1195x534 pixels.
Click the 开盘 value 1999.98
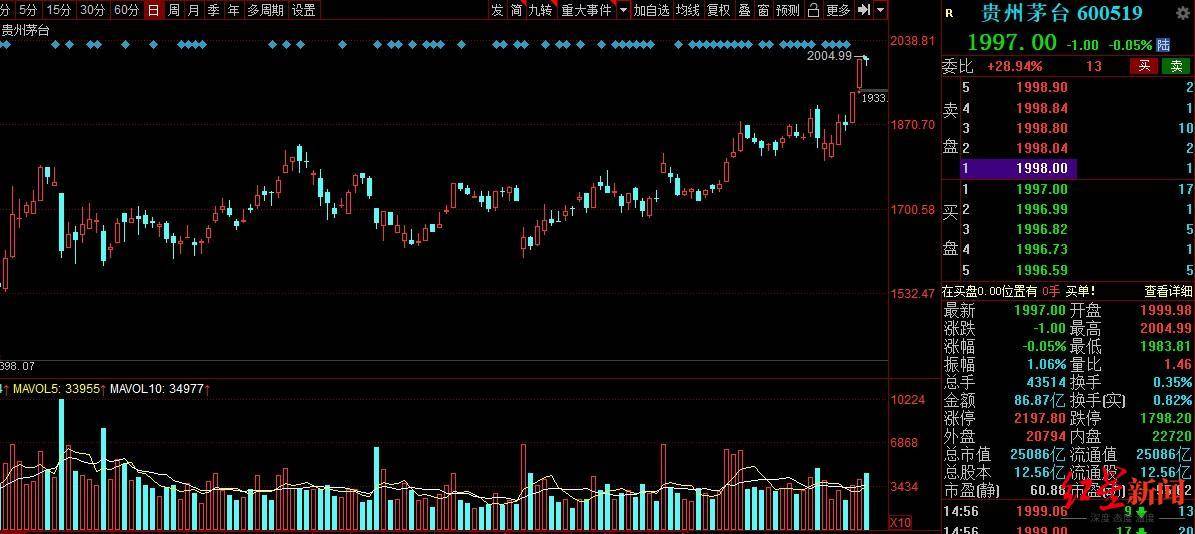point(1165,310)
